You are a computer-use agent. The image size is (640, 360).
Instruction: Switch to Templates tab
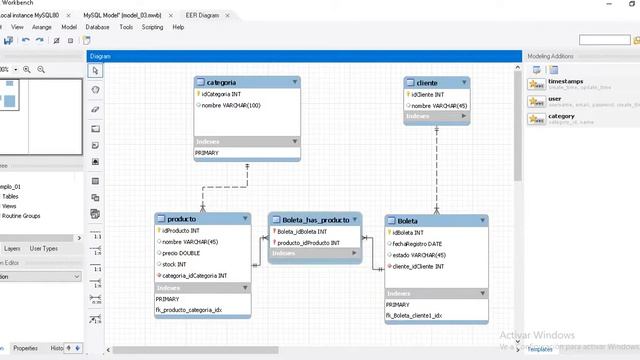(x=540, y=349)
